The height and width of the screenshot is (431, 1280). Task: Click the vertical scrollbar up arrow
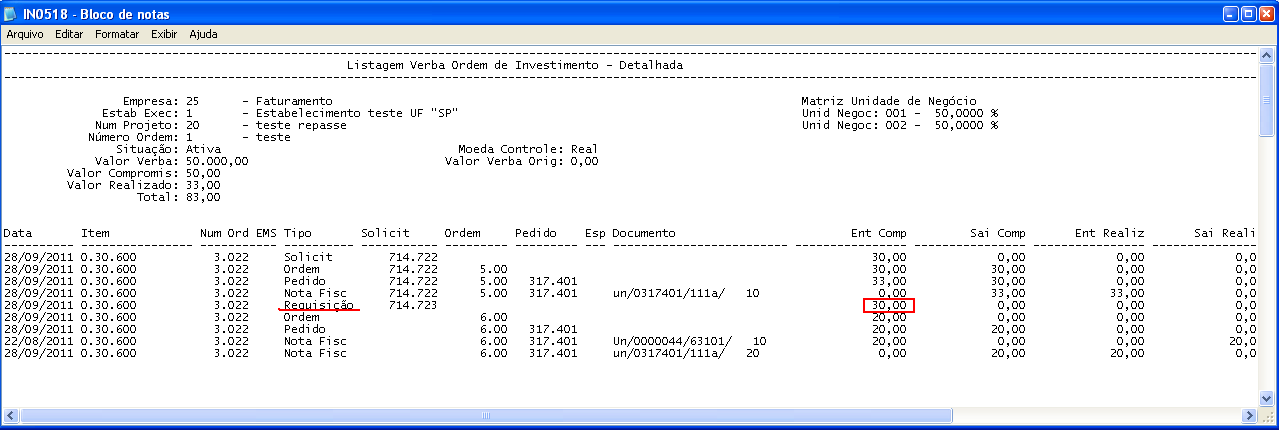[1266, 53]
